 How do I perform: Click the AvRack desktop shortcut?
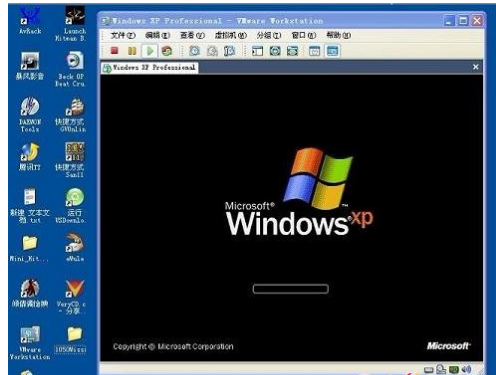(30, 20)
